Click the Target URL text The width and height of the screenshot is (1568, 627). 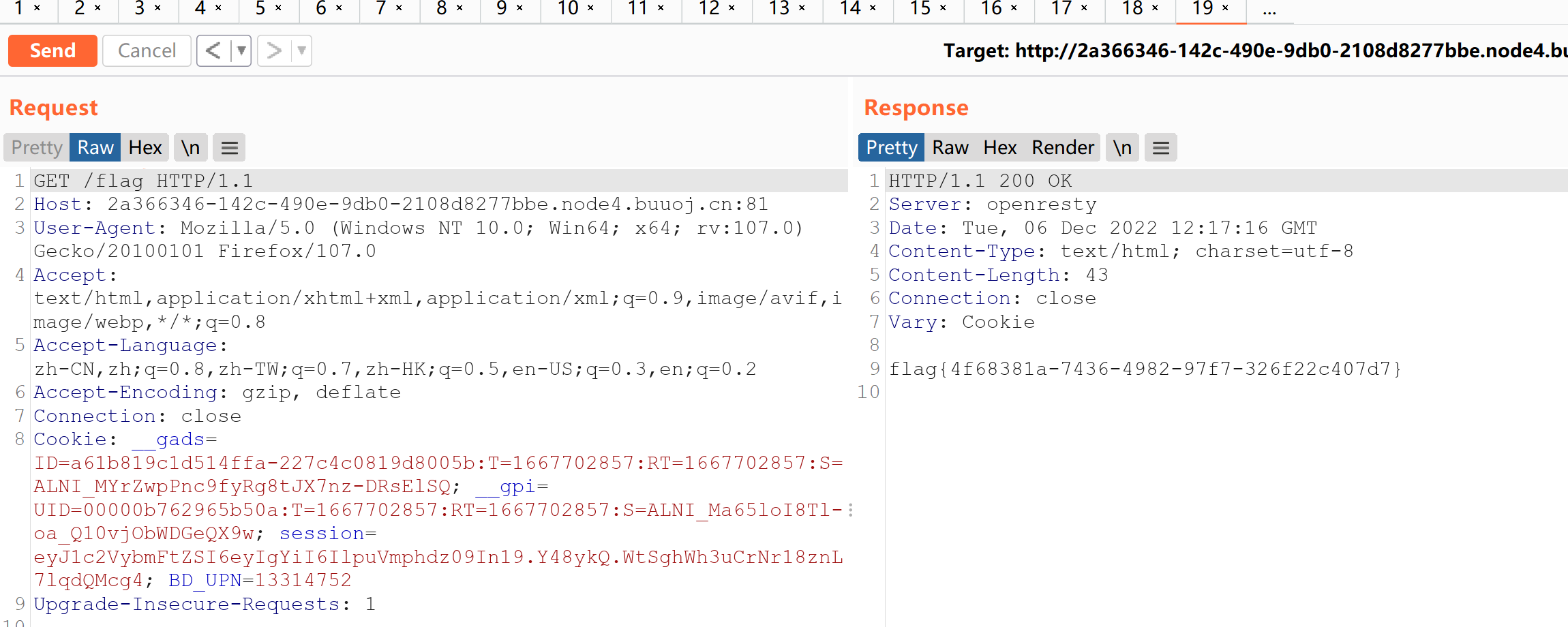[1255, 50]
